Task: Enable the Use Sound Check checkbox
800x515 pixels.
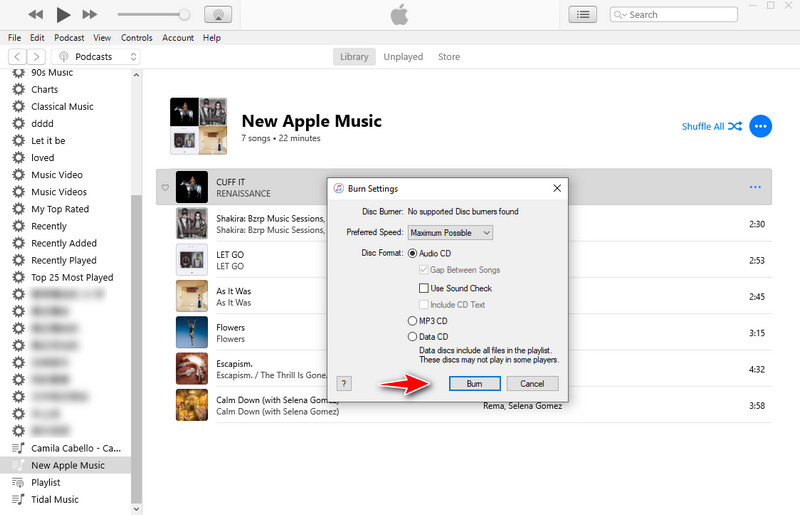Action: 423,288
